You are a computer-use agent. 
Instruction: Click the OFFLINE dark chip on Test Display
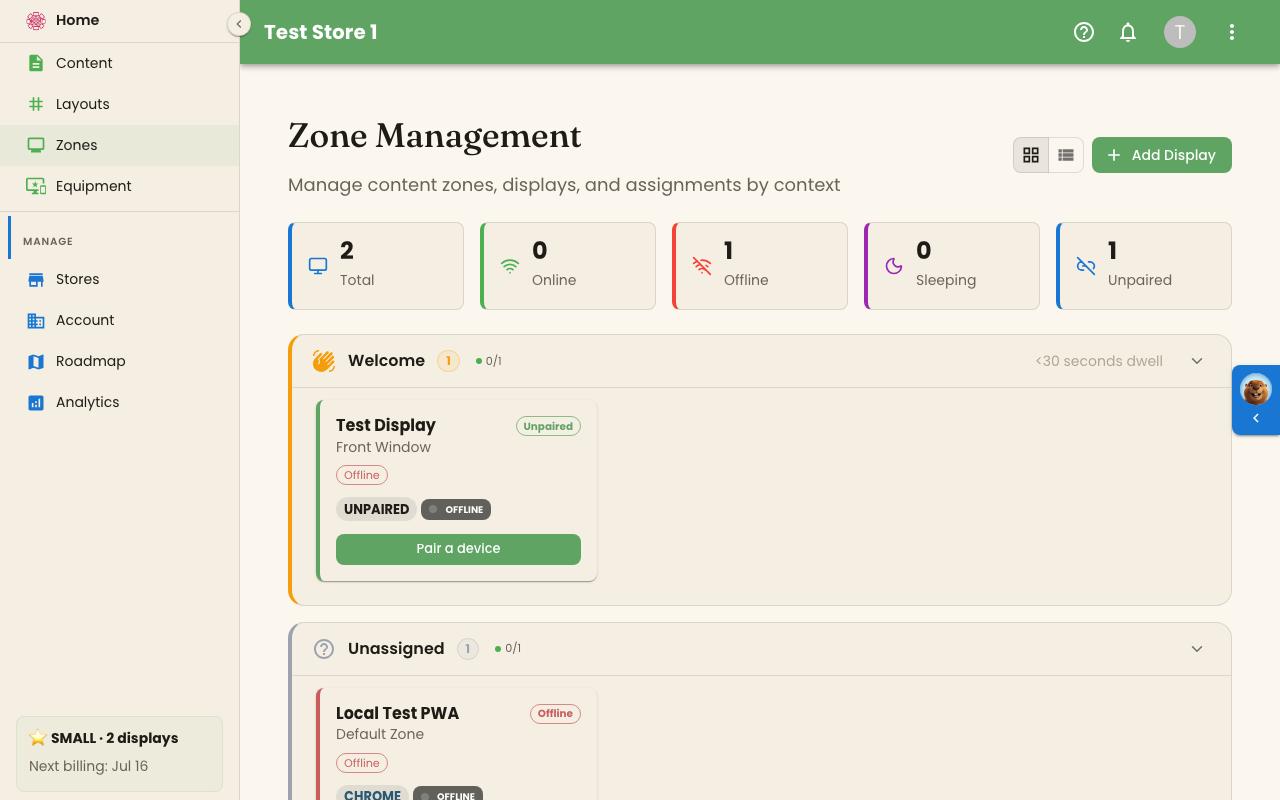[456, 509]
